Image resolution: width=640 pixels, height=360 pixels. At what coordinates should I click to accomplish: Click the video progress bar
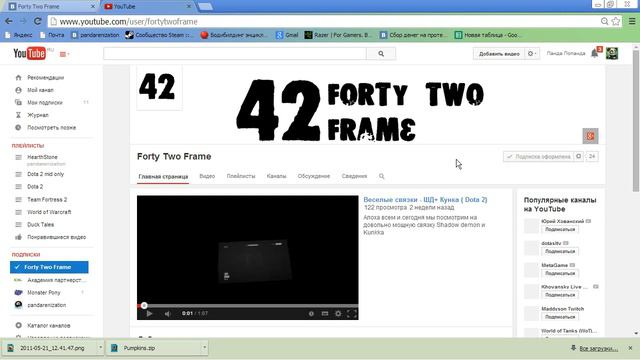(248, 305)
